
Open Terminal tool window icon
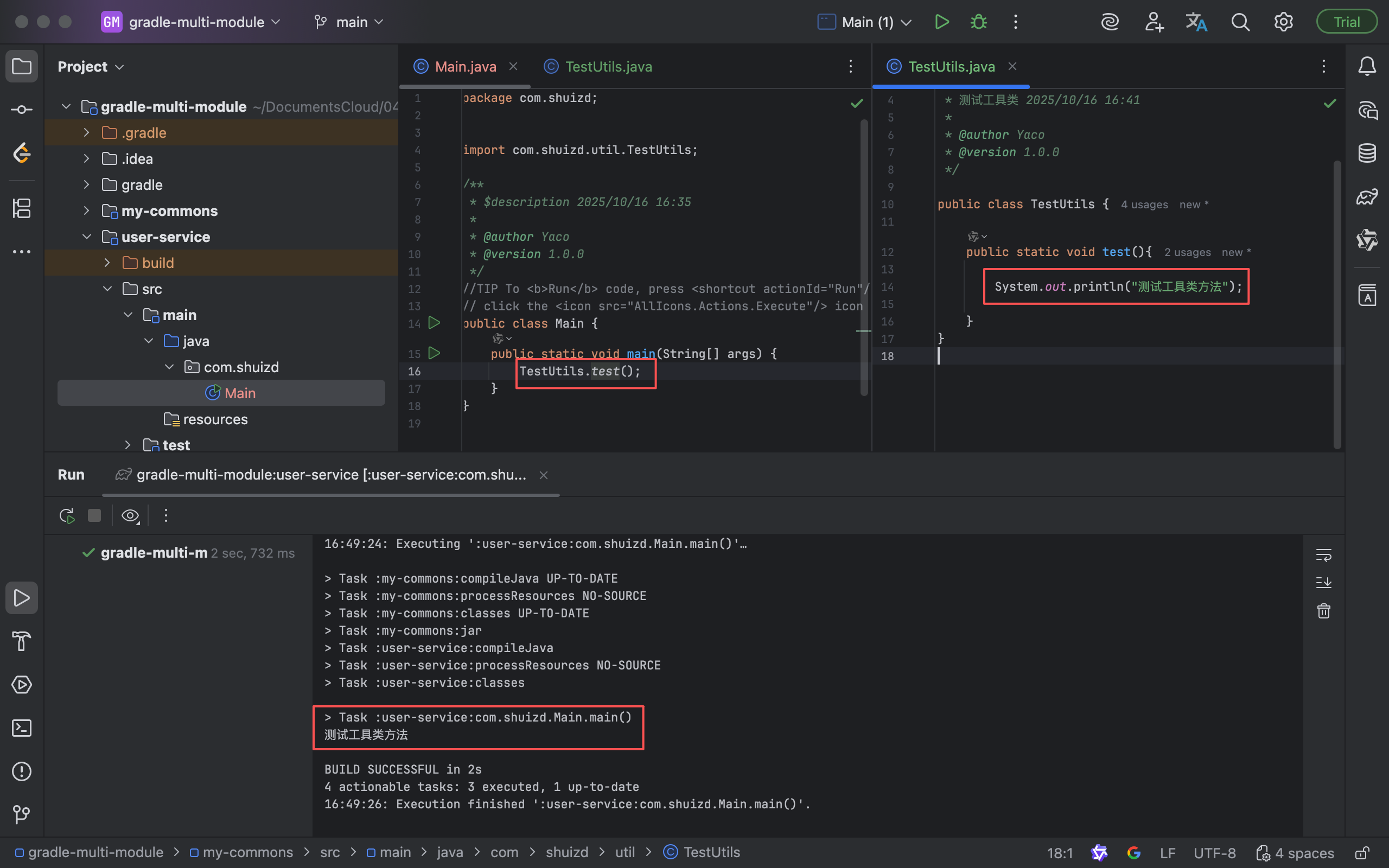tap(22, 728)
